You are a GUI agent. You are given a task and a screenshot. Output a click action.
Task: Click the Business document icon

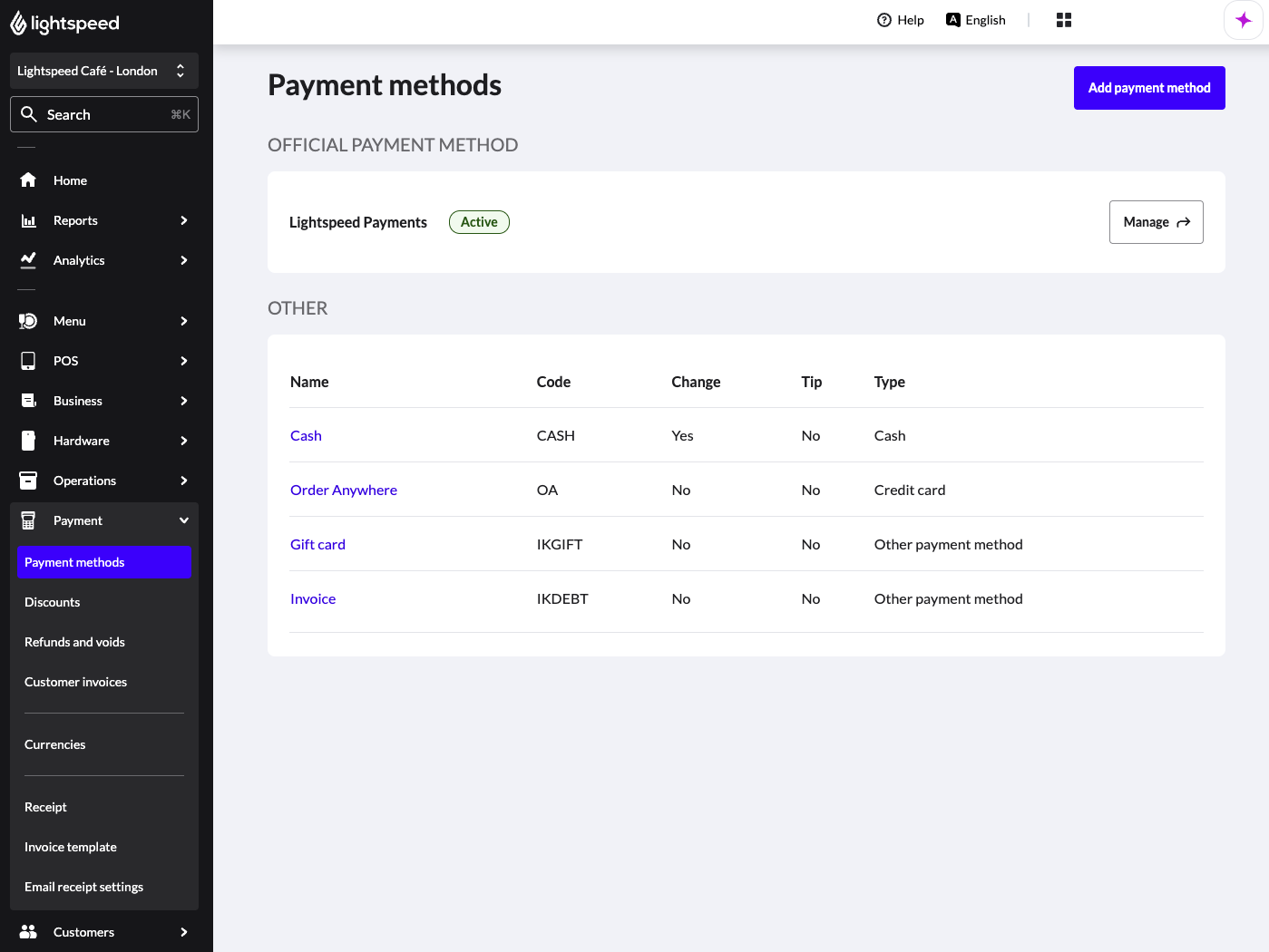click(x=28, y=401)
